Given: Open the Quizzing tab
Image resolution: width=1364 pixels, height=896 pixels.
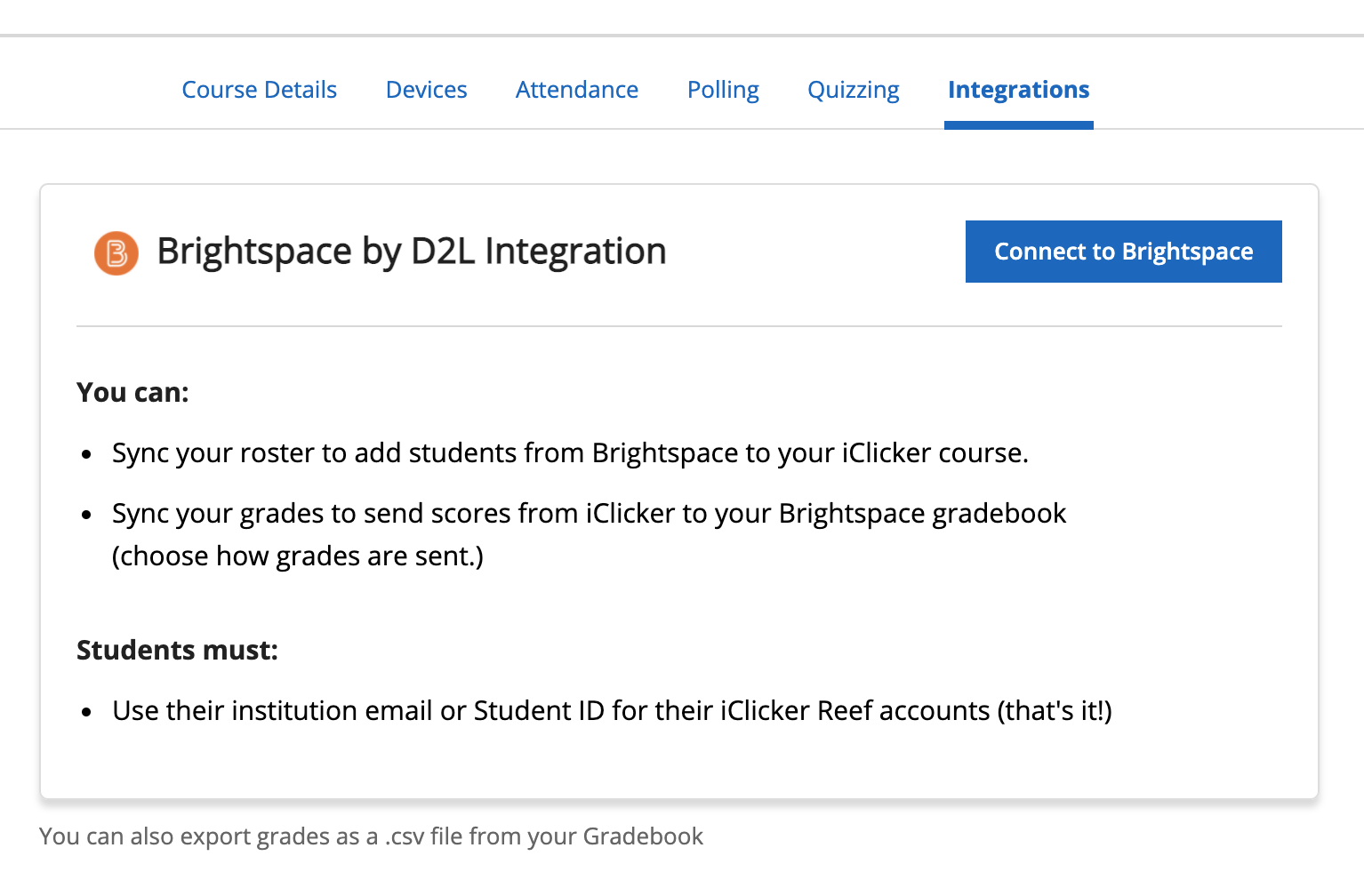Looking at the screenshot, I should 853,90.
